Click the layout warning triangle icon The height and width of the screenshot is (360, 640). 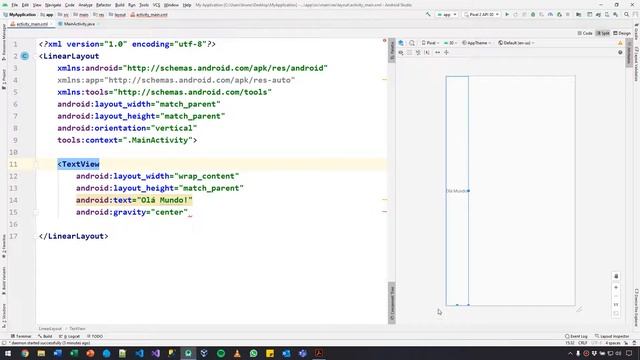(620, 43)
